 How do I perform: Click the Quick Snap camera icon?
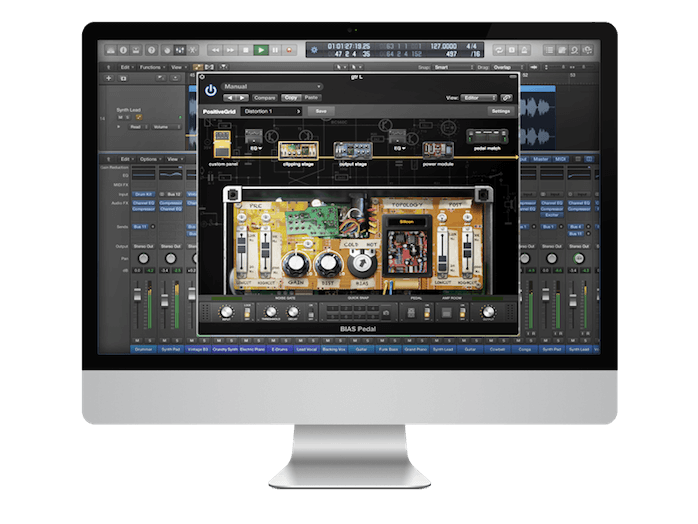386,313
